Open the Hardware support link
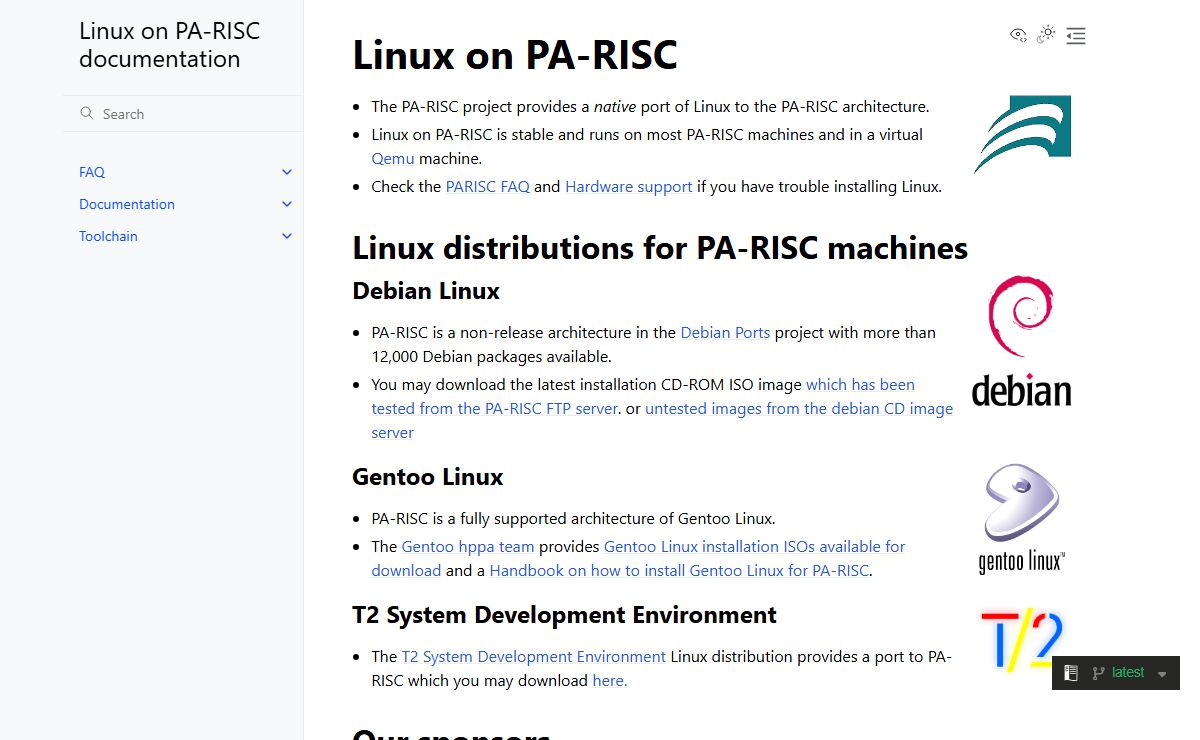This screenshot has height=740, width=1200. click(629, 186)
